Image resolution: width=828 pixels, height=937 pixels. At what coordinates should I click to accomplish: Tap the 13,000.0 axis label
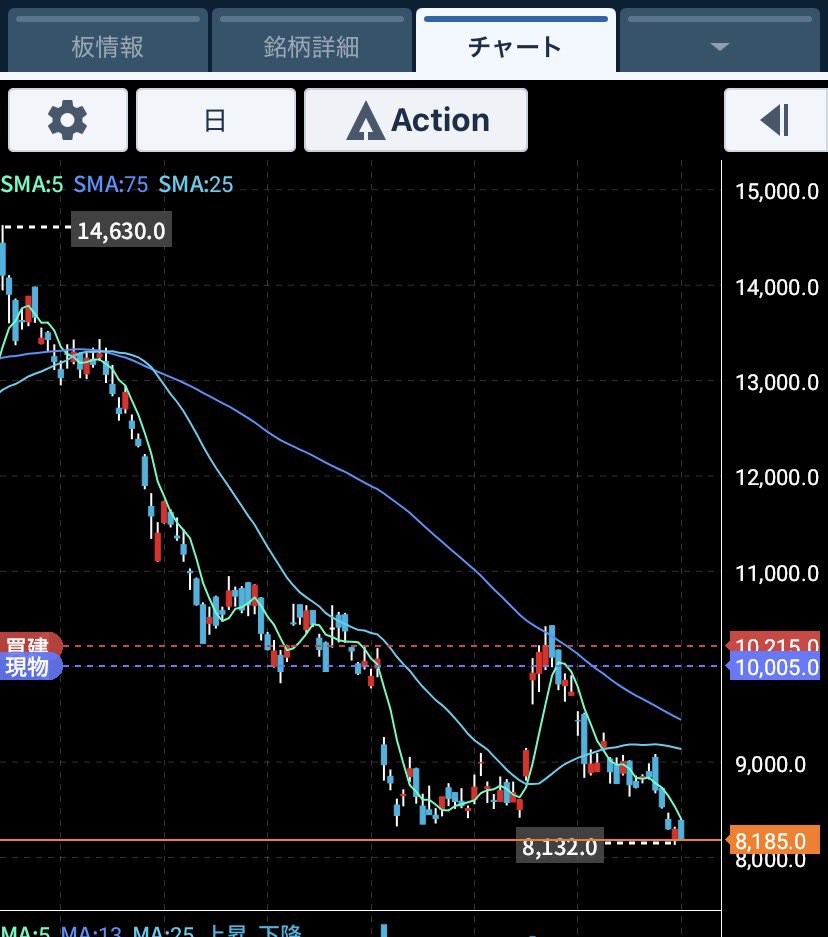click(x=777, y=382)
